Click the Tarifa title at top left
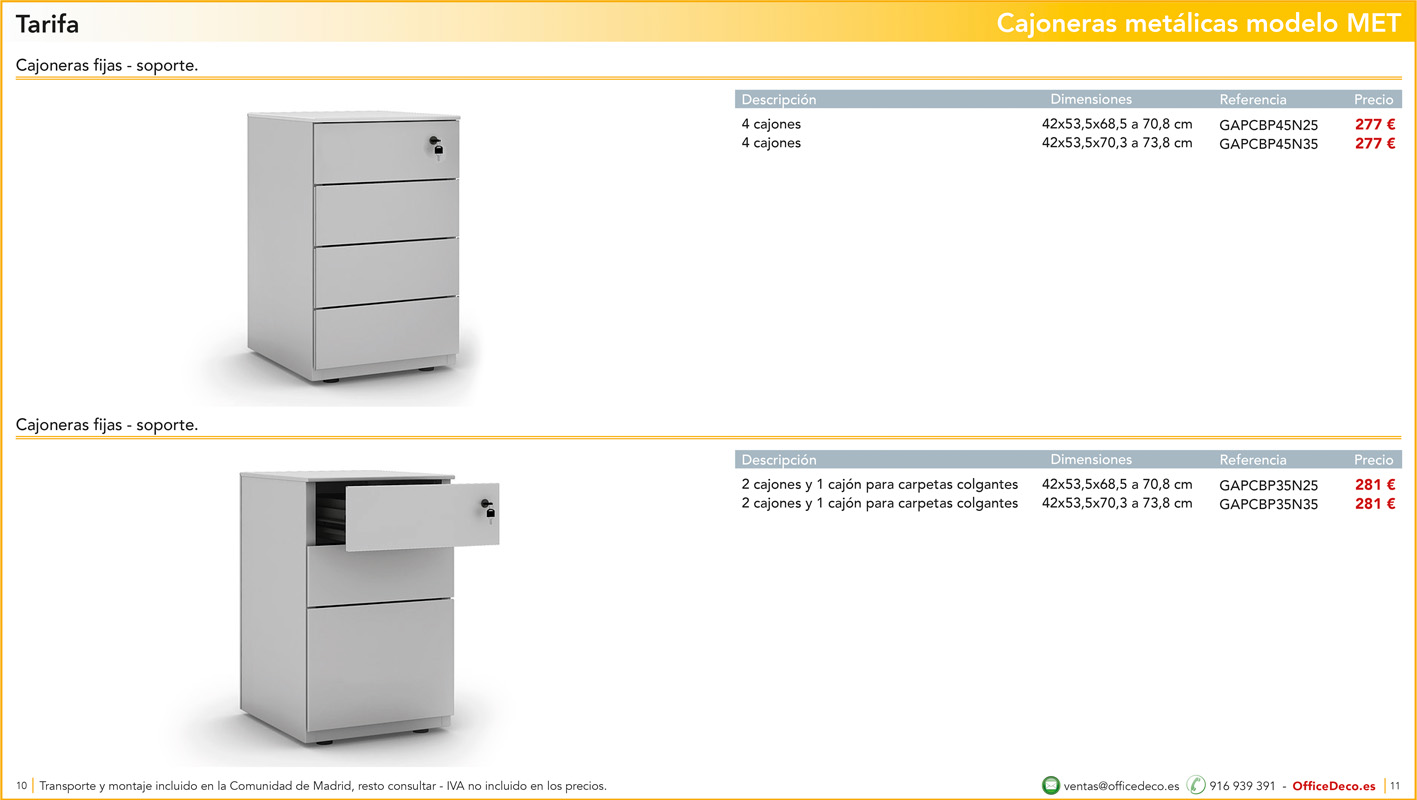 coord(47,24)
